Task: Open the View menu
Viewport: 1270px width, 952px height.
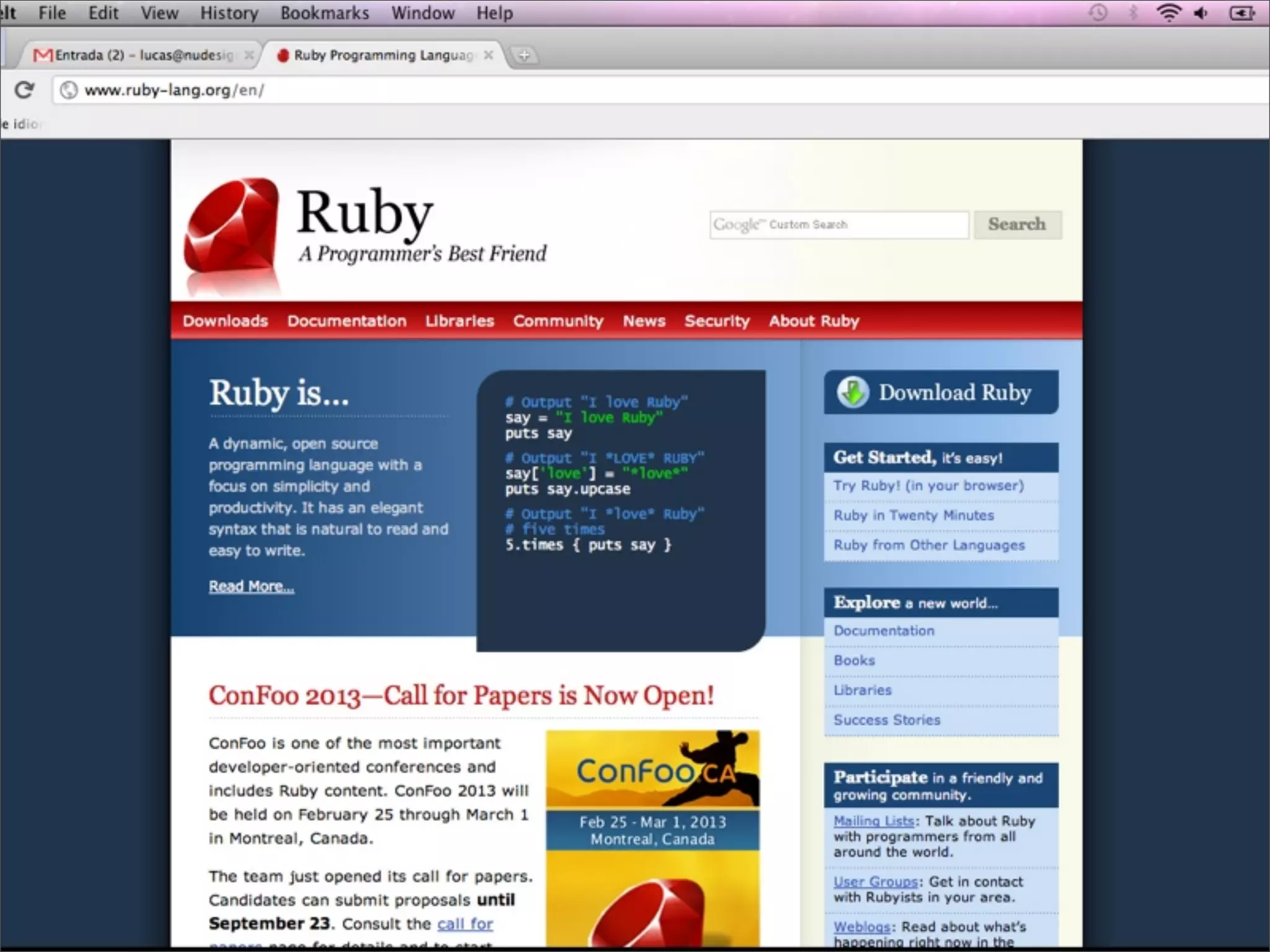Action: tap(159, 13)
